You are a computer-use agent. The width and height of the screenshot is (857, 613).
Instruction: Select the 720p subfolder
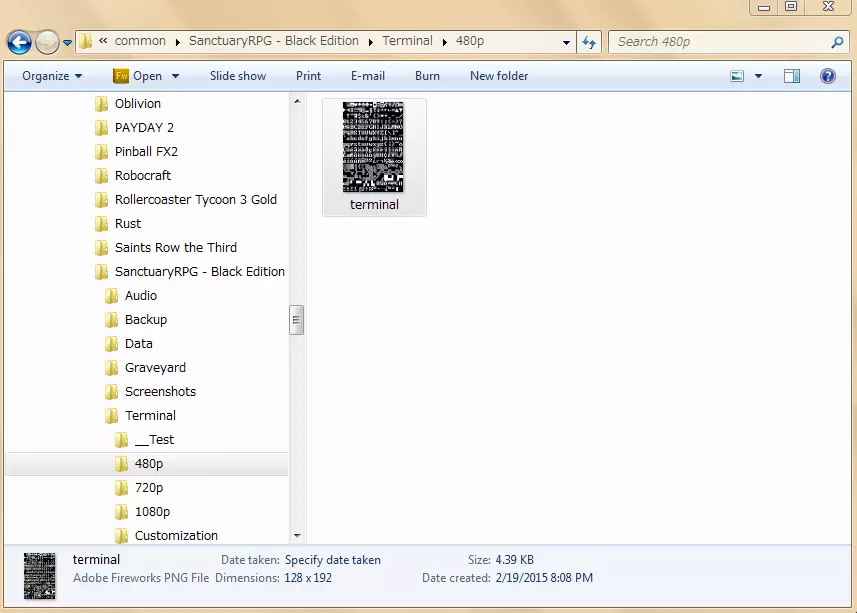(x=149, y=488)
